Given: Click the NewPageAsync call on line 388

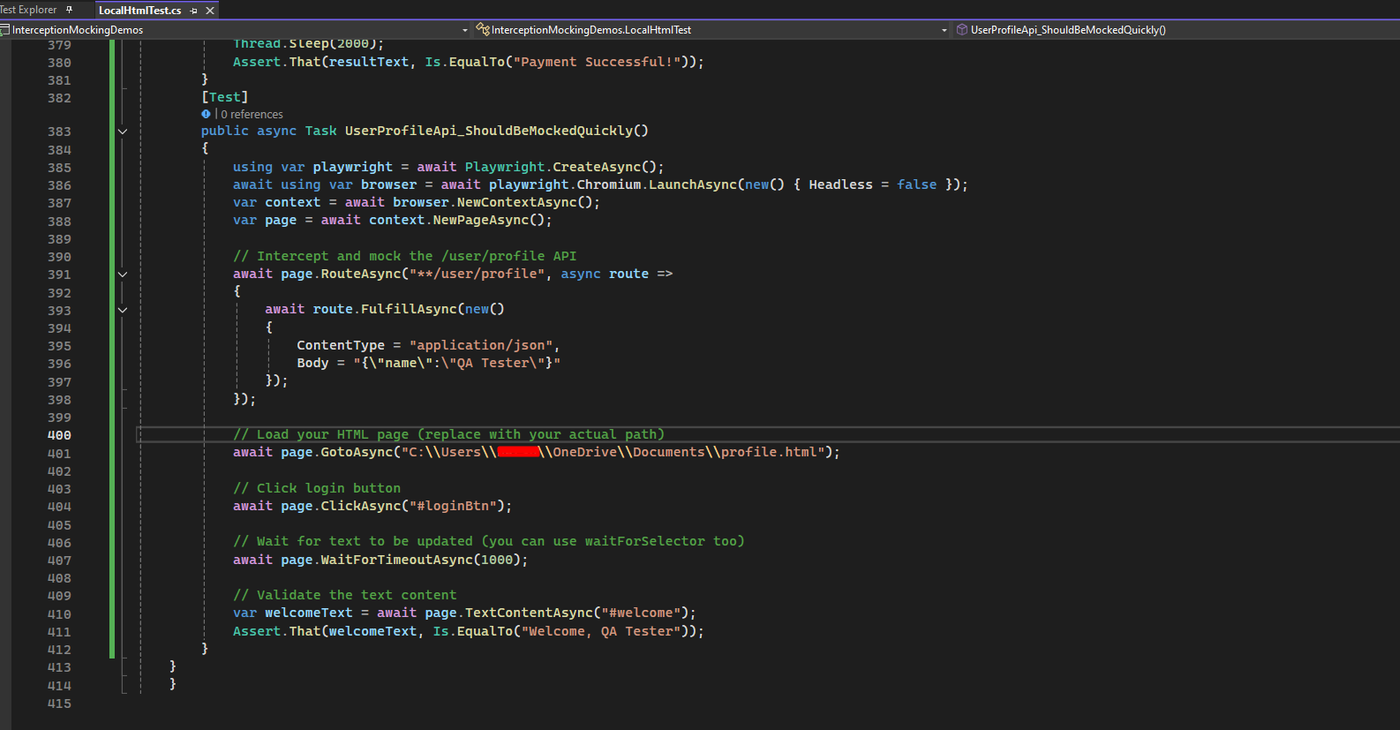Looking at the screenshot, I should coord(488,220).
